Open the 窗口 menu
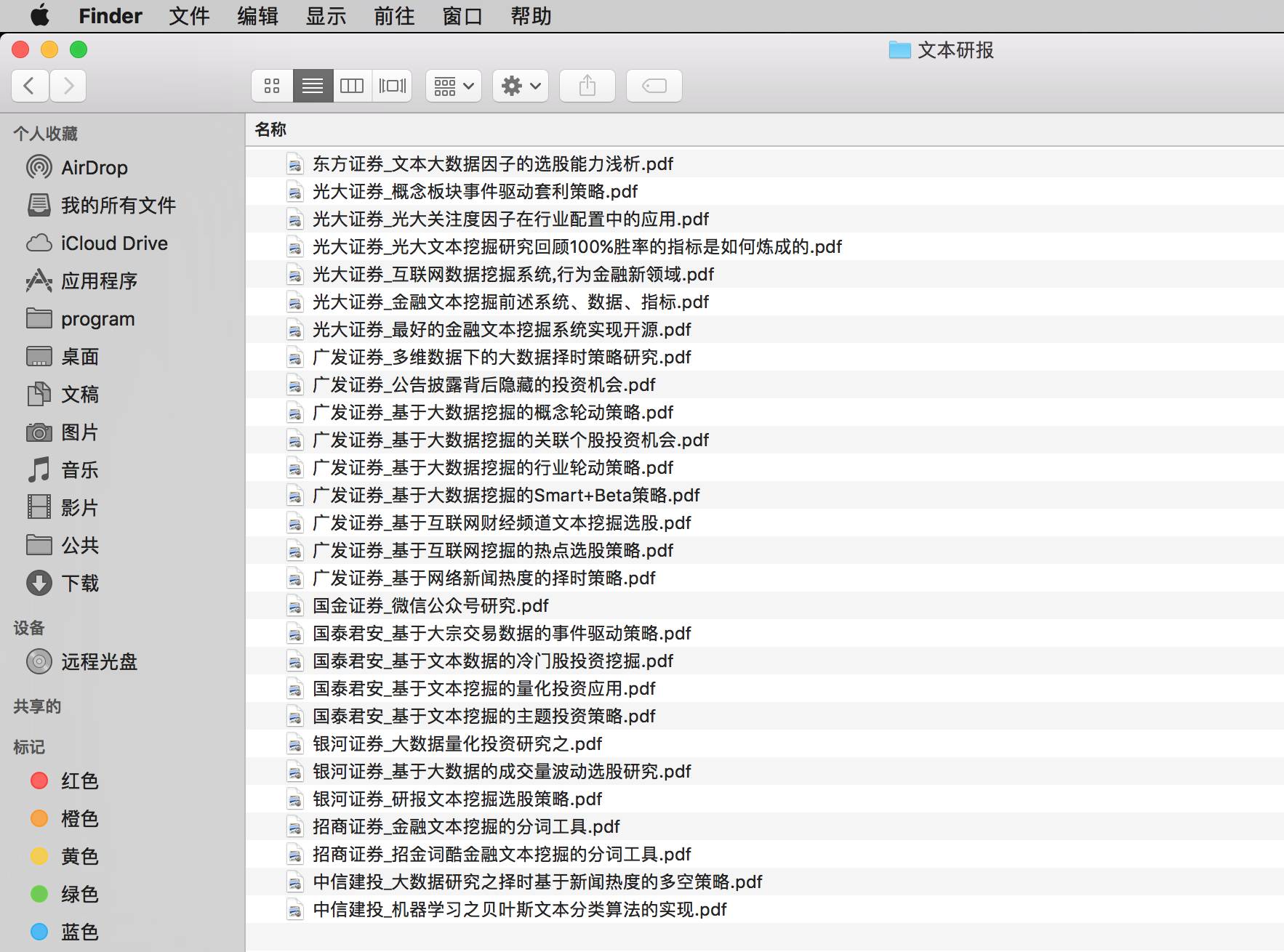This screenshot has height=952, width=1284. (x=462, y=15)
